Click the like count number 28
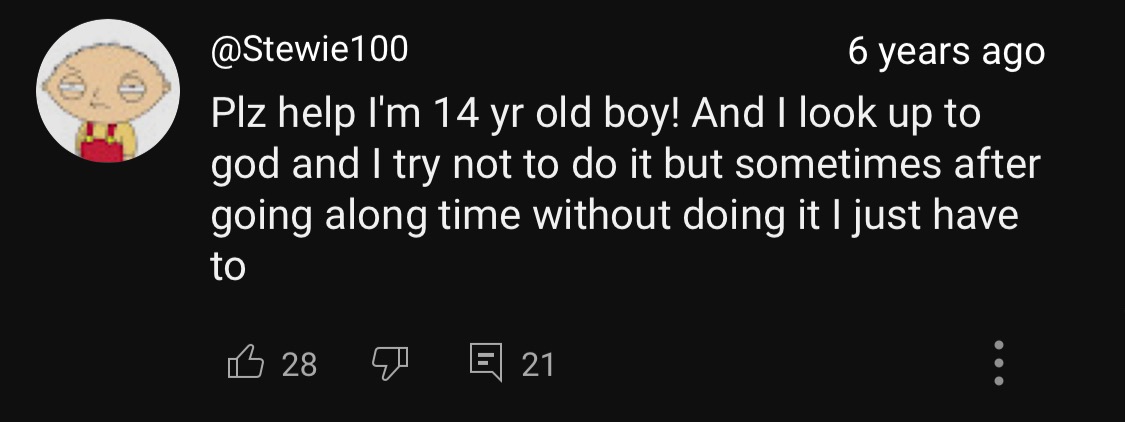 tap(298, 364)
